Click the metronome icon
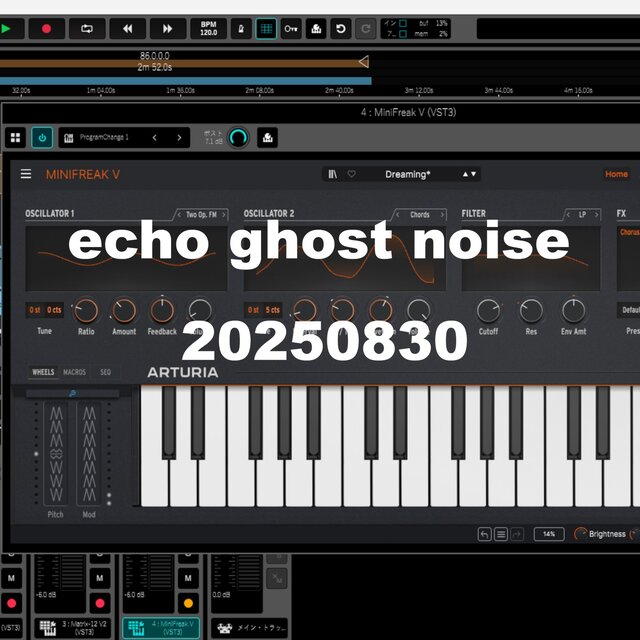Screen dimensions: 640x640 240,29
